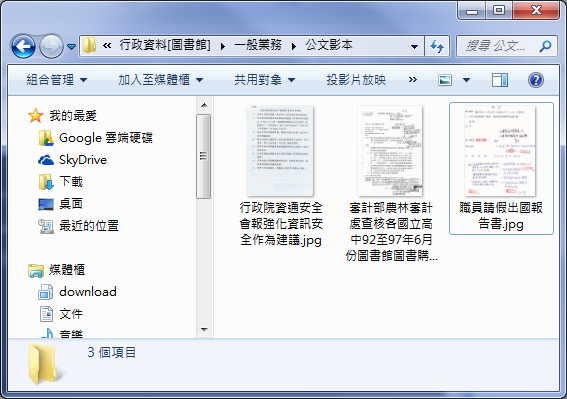Click the change view thumbnail icon

[x=445, y=80]
